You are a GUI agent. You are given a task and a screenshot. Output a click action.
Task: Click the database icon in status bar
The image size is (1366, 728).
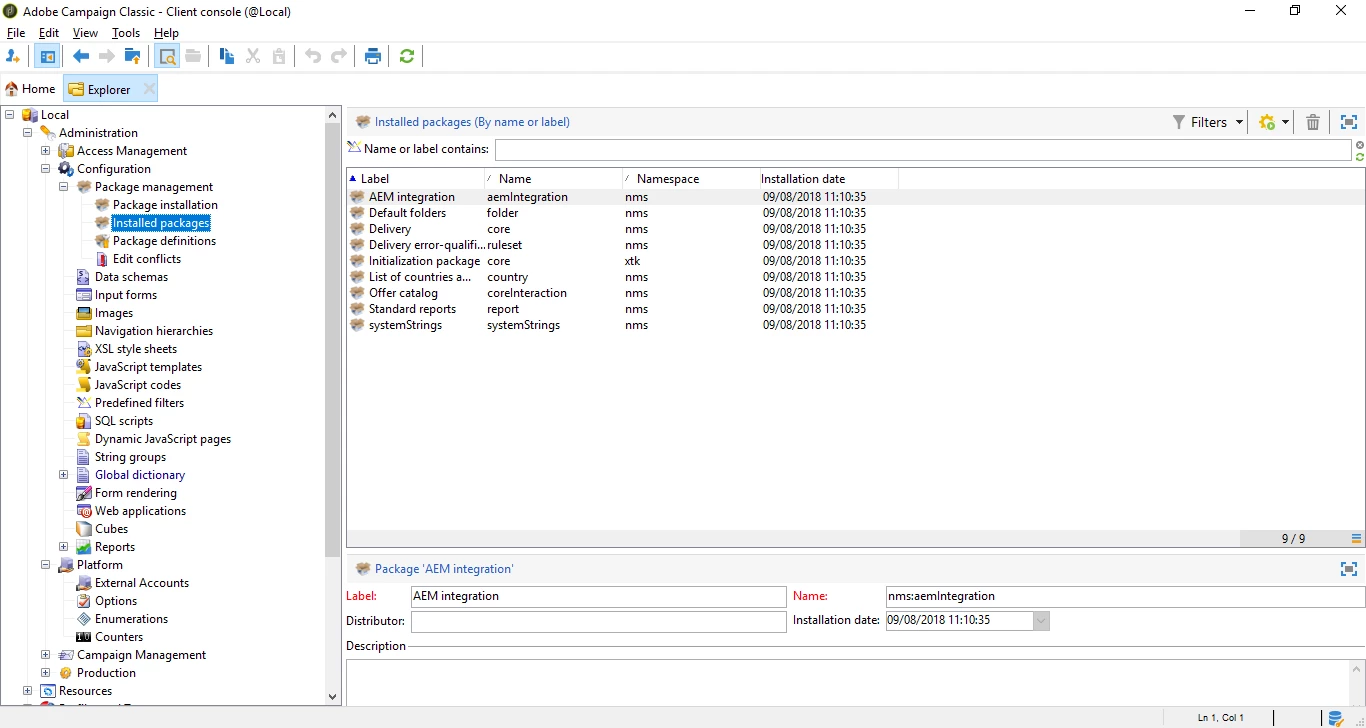(1335, 717)
